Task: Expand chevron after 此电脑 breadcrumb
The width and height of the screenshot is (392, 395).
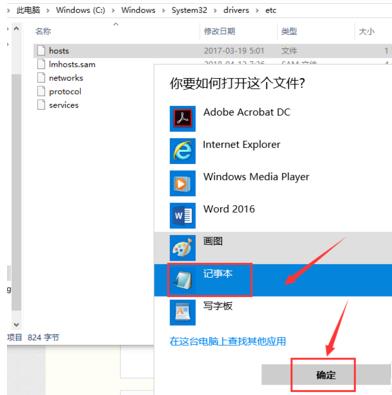Action: click(x=48, y=11)
